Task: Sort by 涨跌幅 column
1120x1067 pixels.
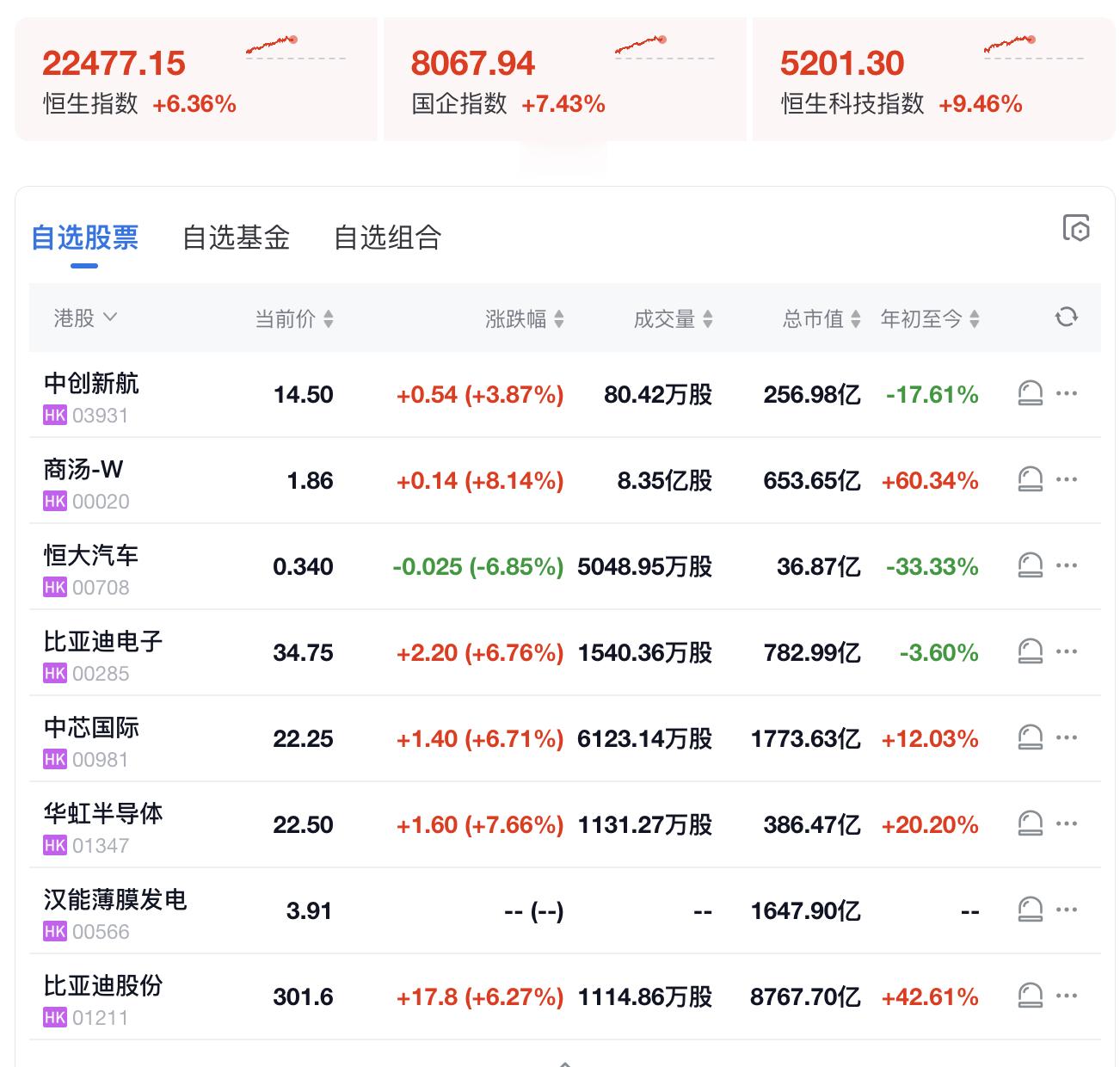Action: click(x=525, y=319)
